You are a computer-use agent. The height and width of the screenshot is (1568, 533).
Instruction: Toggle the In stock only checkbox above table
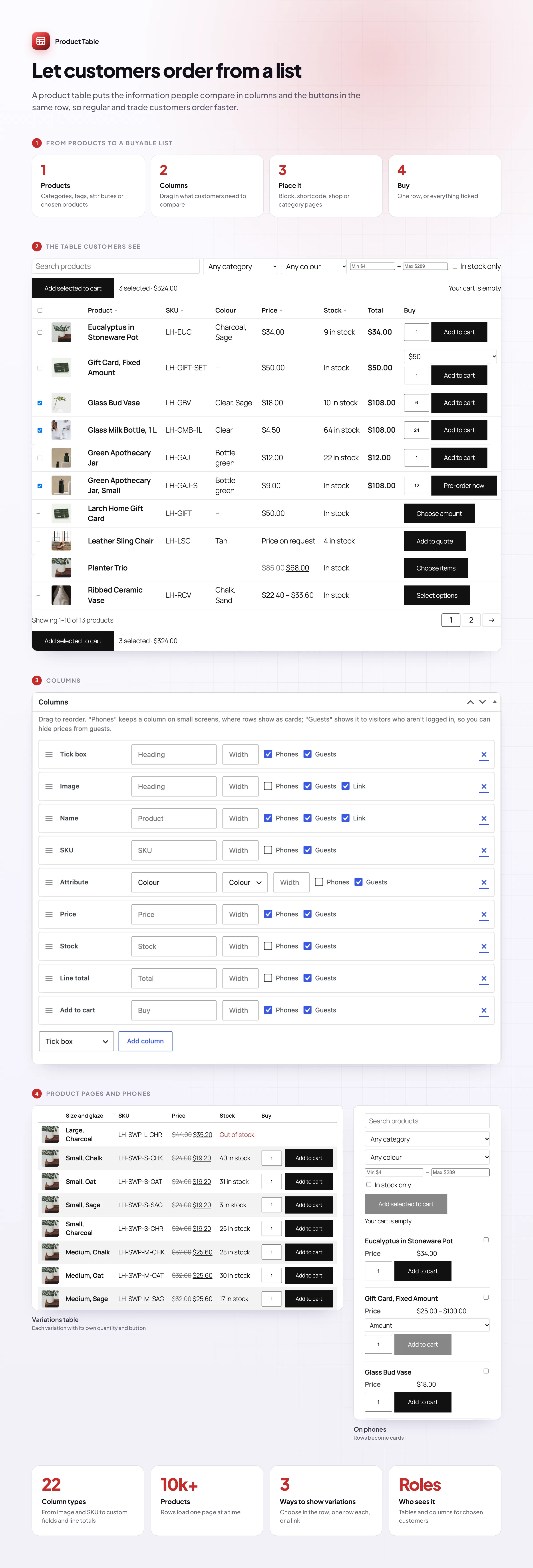(x=455, y=266)
